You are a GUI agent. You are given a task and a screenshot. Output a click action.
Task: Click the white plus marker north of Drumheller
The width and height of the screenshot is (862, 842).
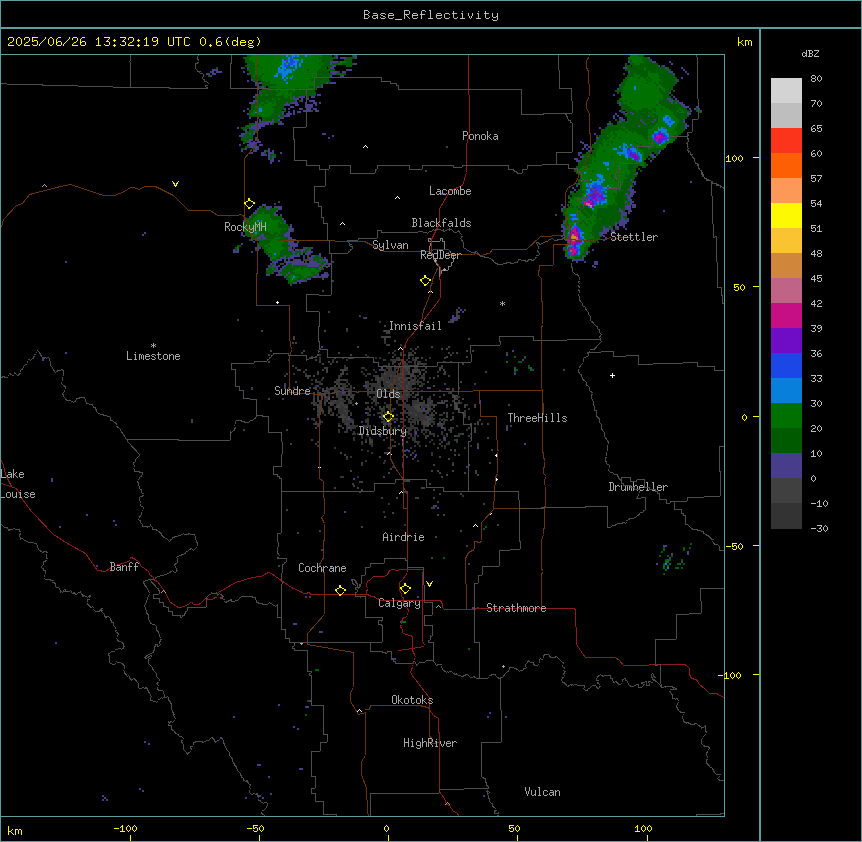(612, 375)
